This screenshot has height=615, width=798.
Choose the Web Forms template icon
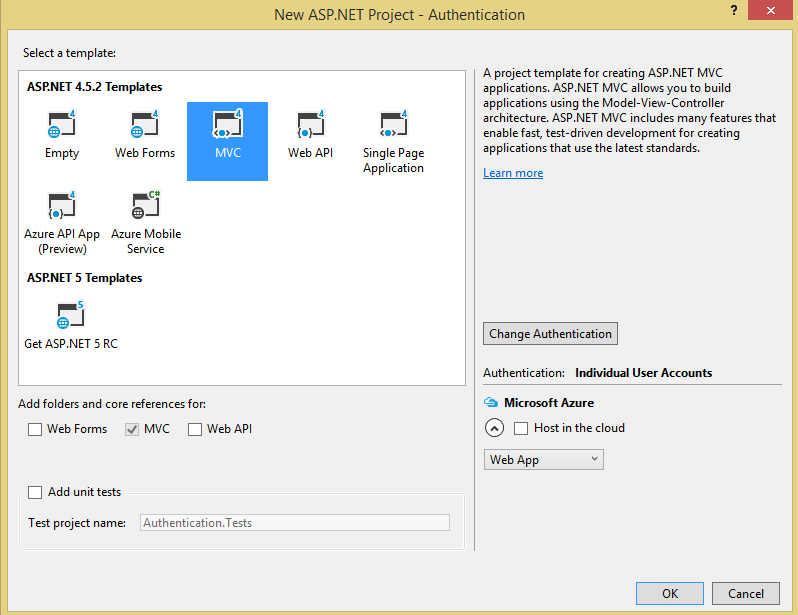[x=145, y=124]
